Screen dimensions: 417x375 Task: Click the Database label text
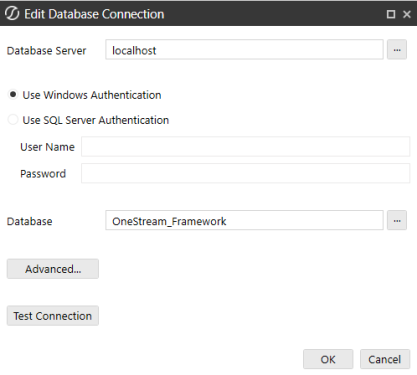(x=30, y=221)
